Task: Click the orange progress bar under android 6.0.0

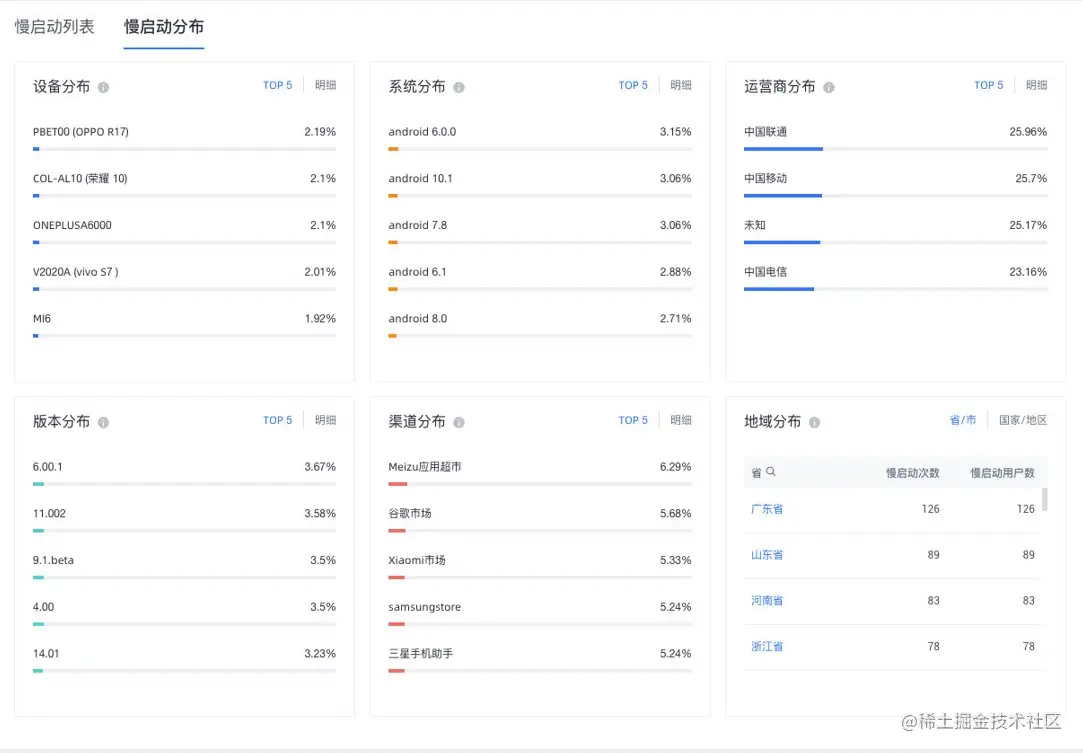Action: (x=393, y=149)
